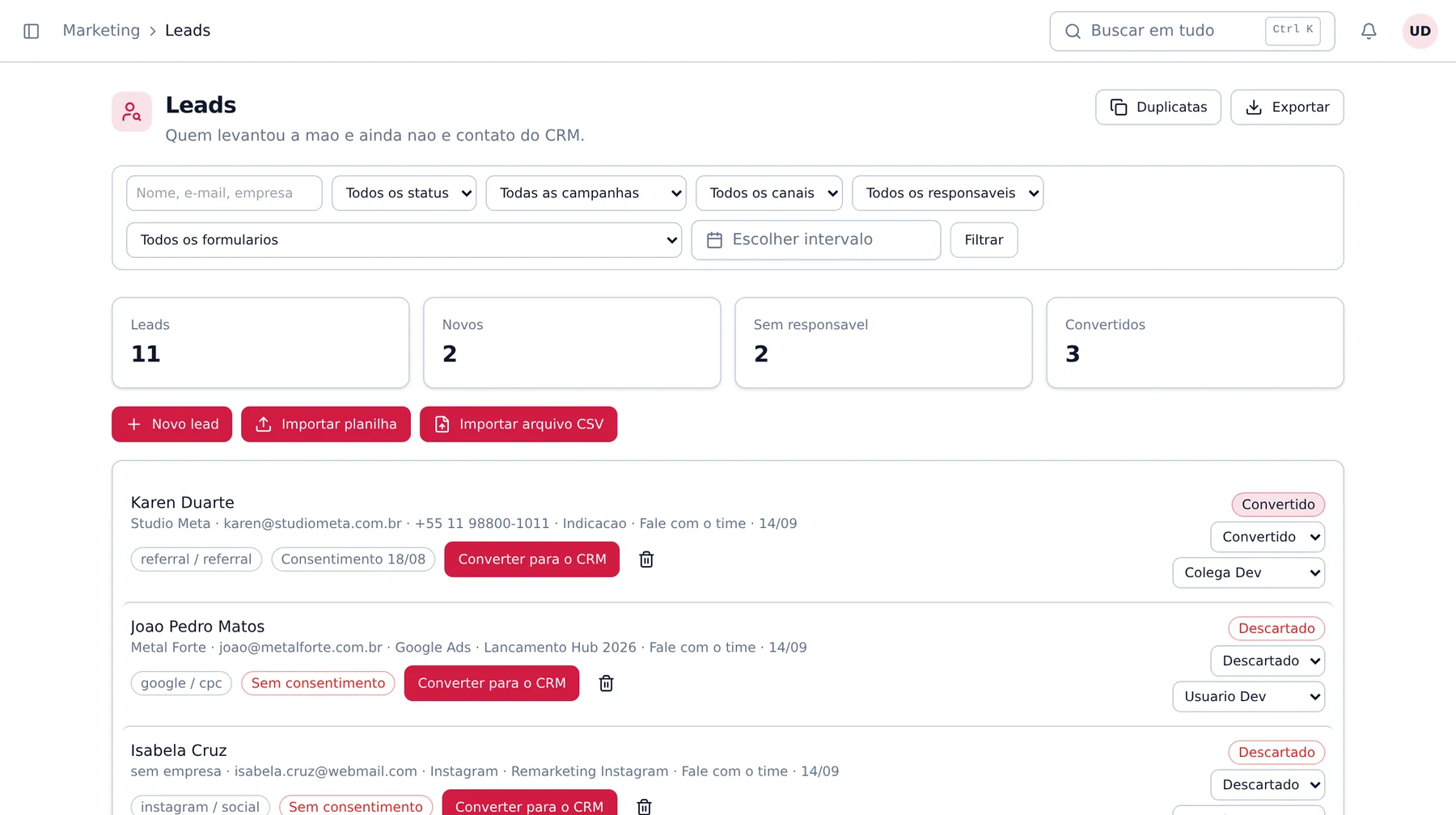Open the UD user avatar menu
The height and width of the screenshot is (815, 1456).
1420,31
